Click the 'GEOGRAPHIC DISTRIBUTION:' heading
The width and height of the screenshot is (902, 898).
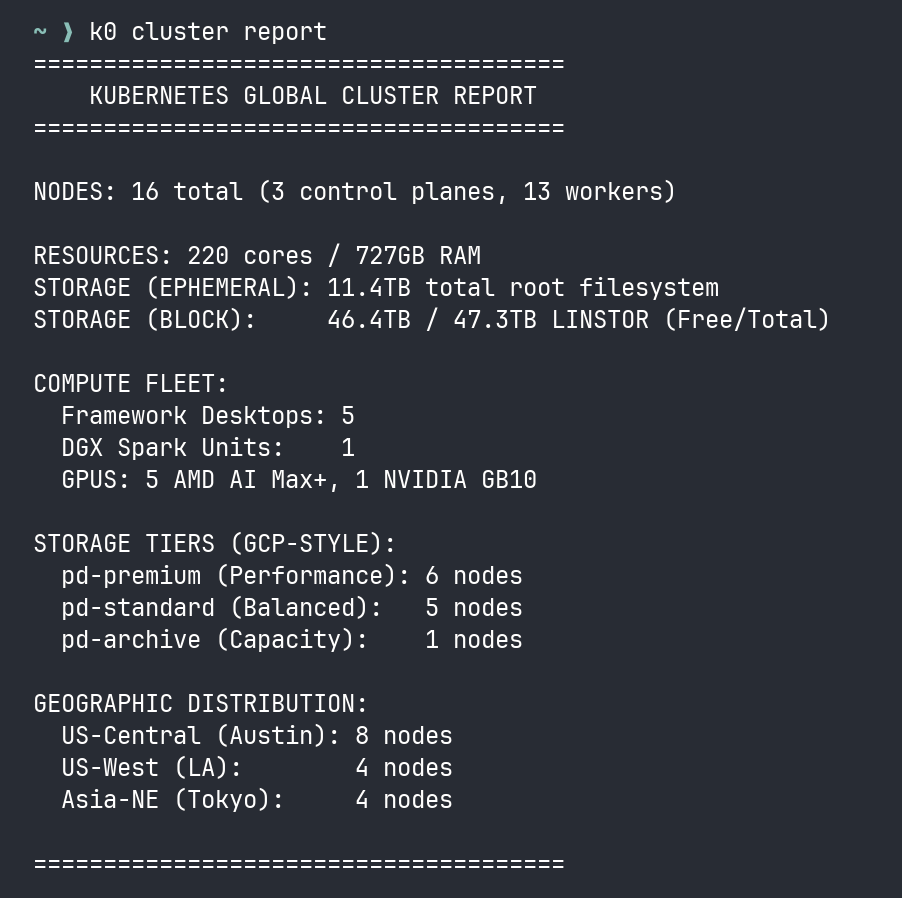click(201, 704)
